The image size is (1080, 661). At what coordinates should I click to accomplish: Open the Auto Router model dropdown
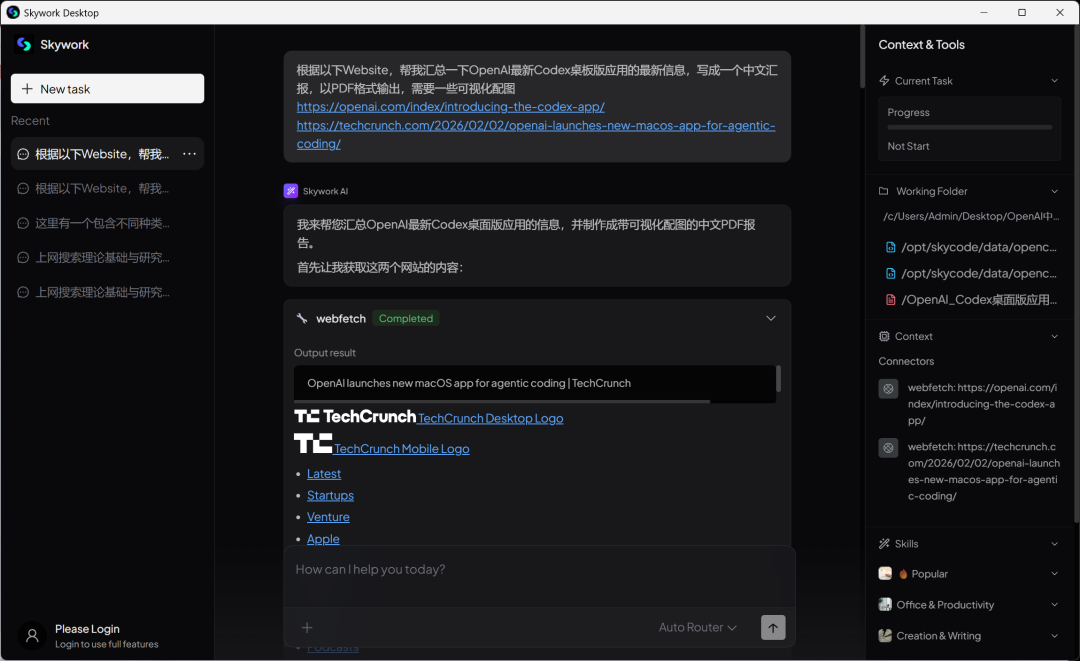tap(697, 627)
